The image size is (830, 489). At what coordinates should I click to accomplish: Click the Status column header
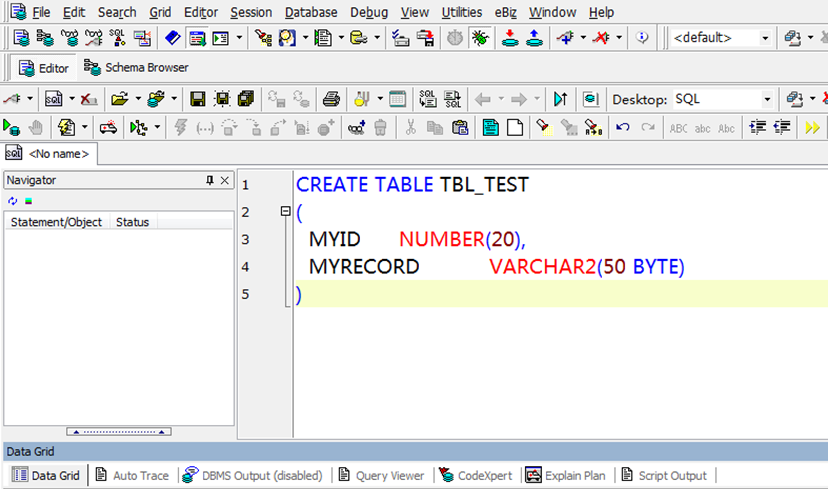[x=132, y=222]
